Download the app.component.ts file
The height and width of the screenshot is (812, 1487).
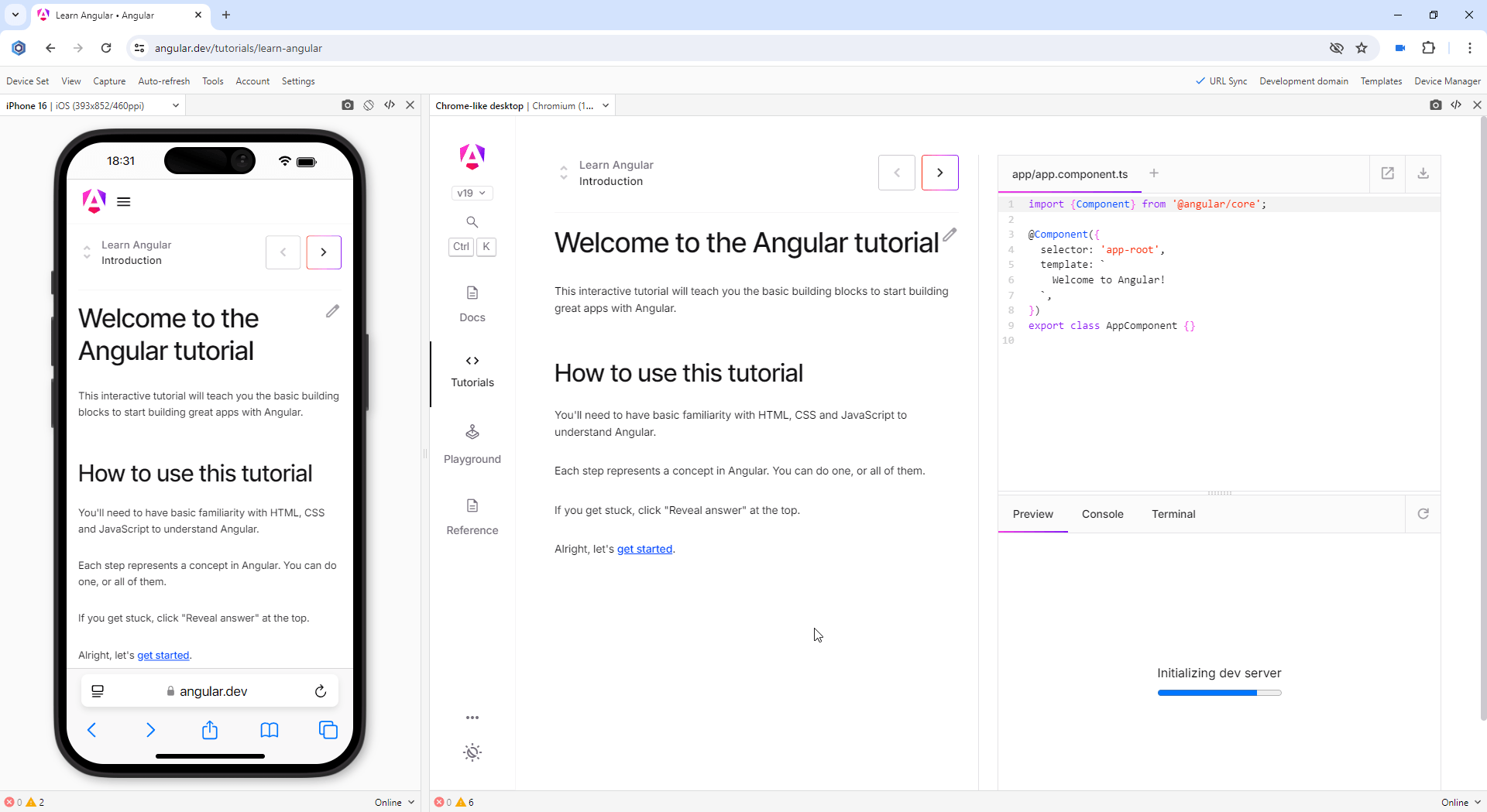(1423, 173)
